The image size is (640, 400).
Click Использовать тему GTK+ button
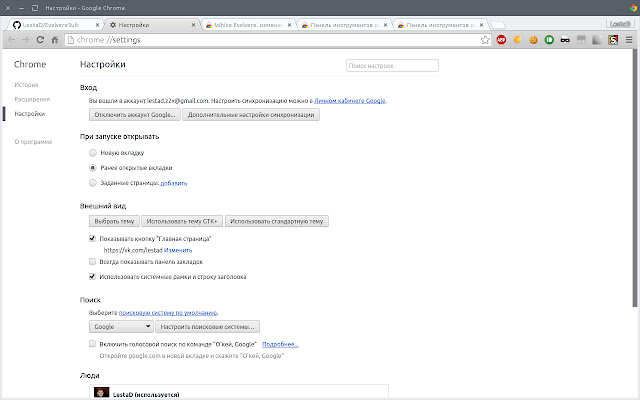coord(182,221)
